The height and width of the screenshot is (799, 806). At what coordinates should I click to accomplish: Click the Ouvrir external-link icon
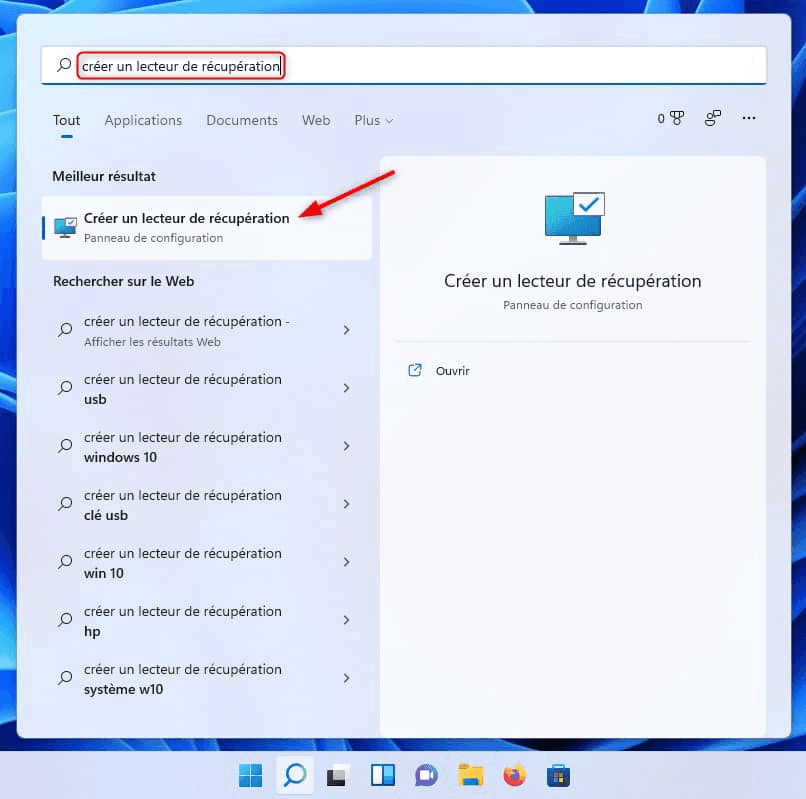point(414,370)
